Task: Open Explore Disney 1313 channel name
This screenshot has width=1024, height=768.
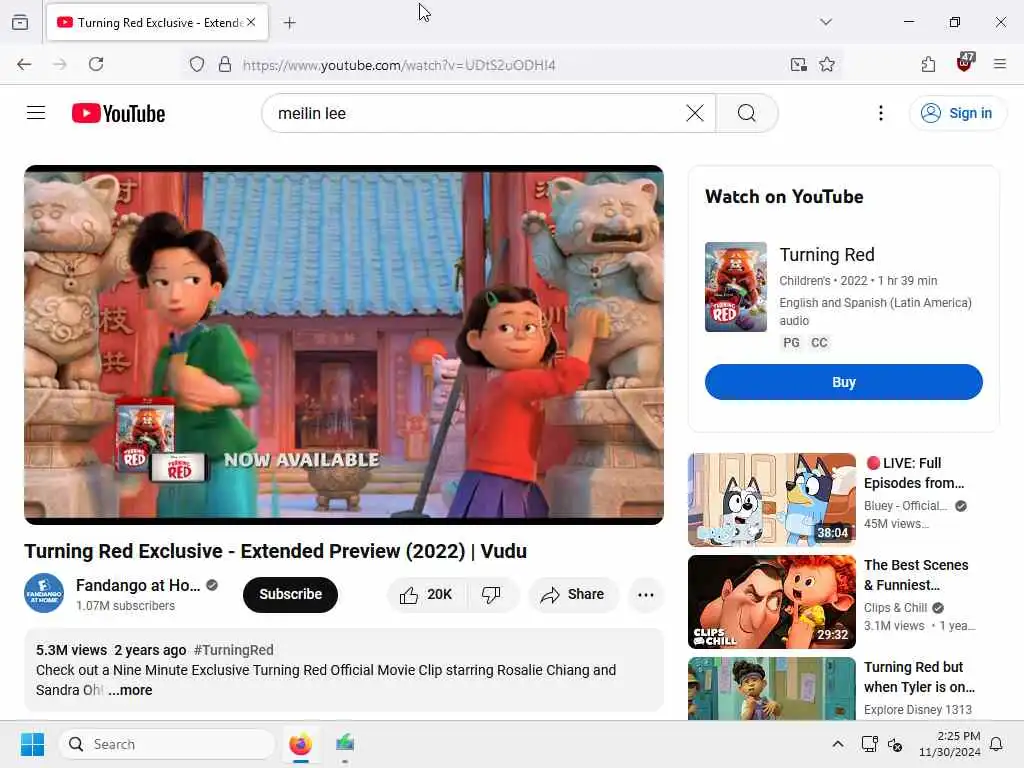Action: tap(918, 710)
